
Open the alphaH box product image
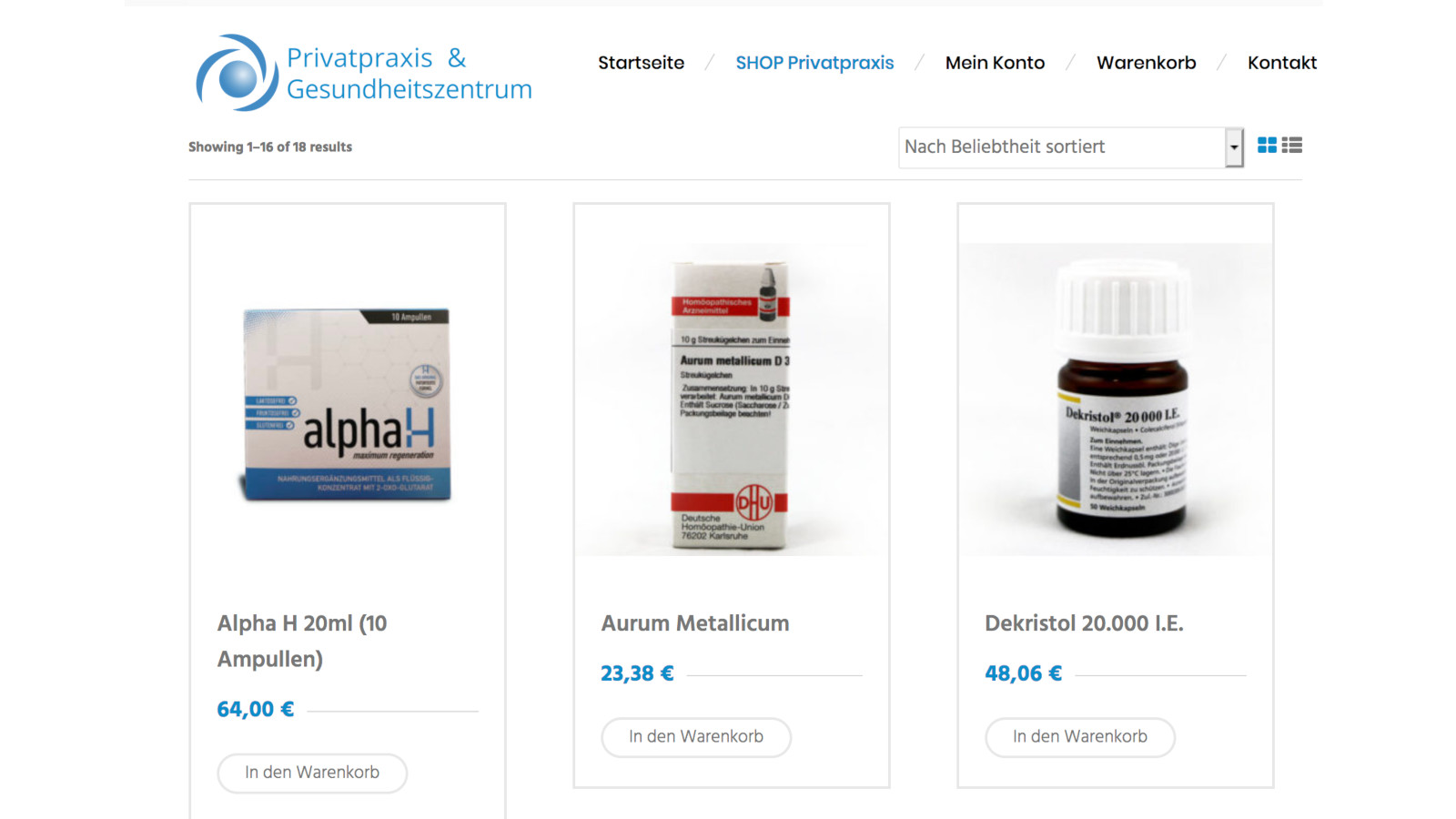348,404
